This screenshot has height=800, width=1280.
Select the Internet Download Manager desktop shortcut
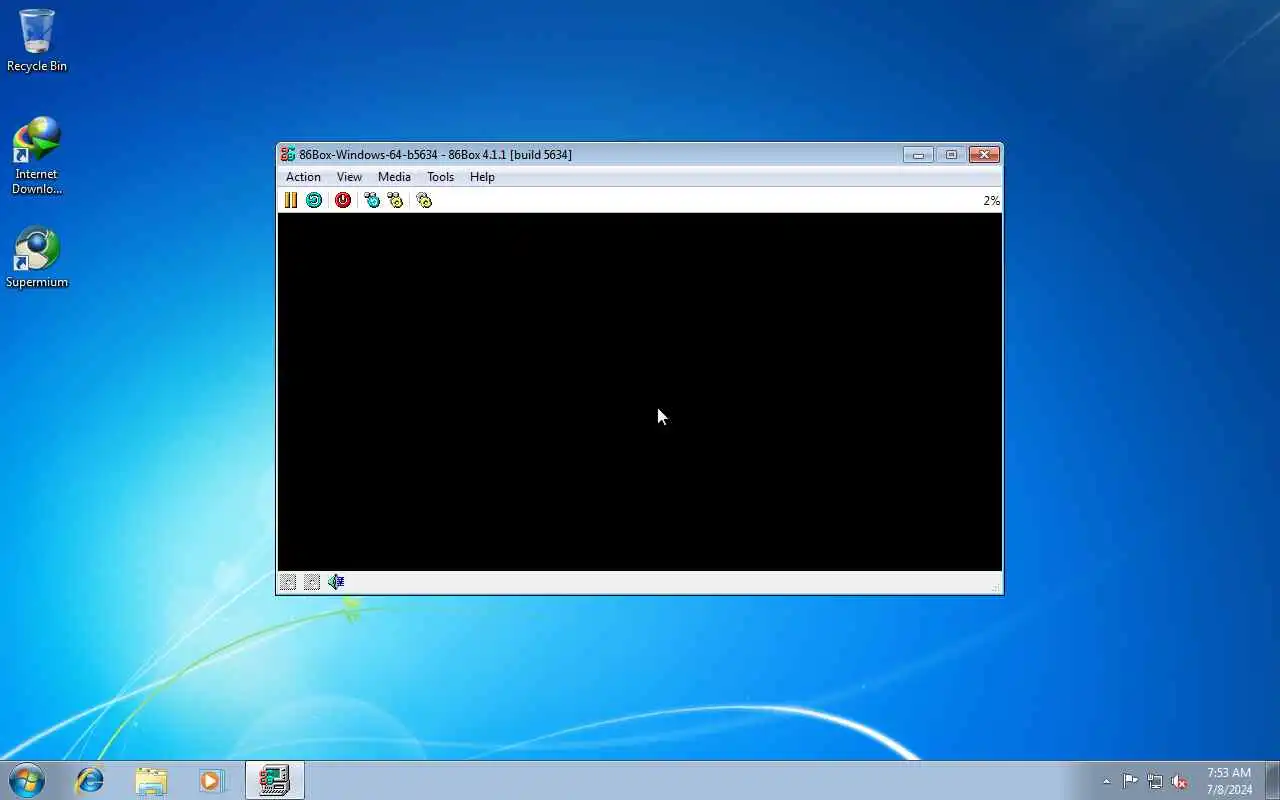[37, 156]
